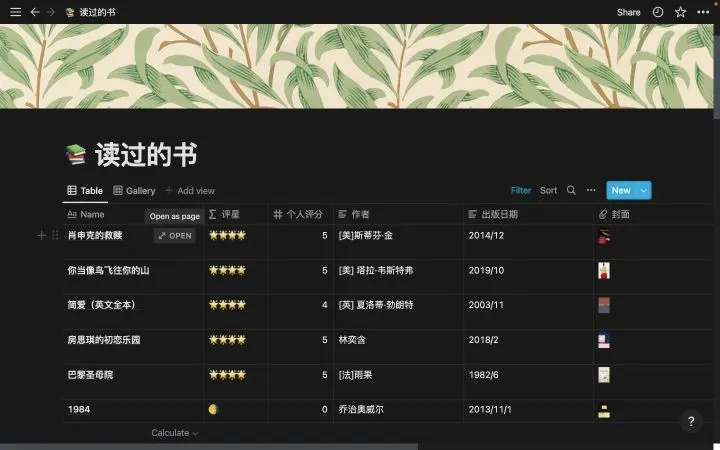Click the 读过的书 breadcrumb title
This screenshot has height=450, width=720.
pos(97,12)
